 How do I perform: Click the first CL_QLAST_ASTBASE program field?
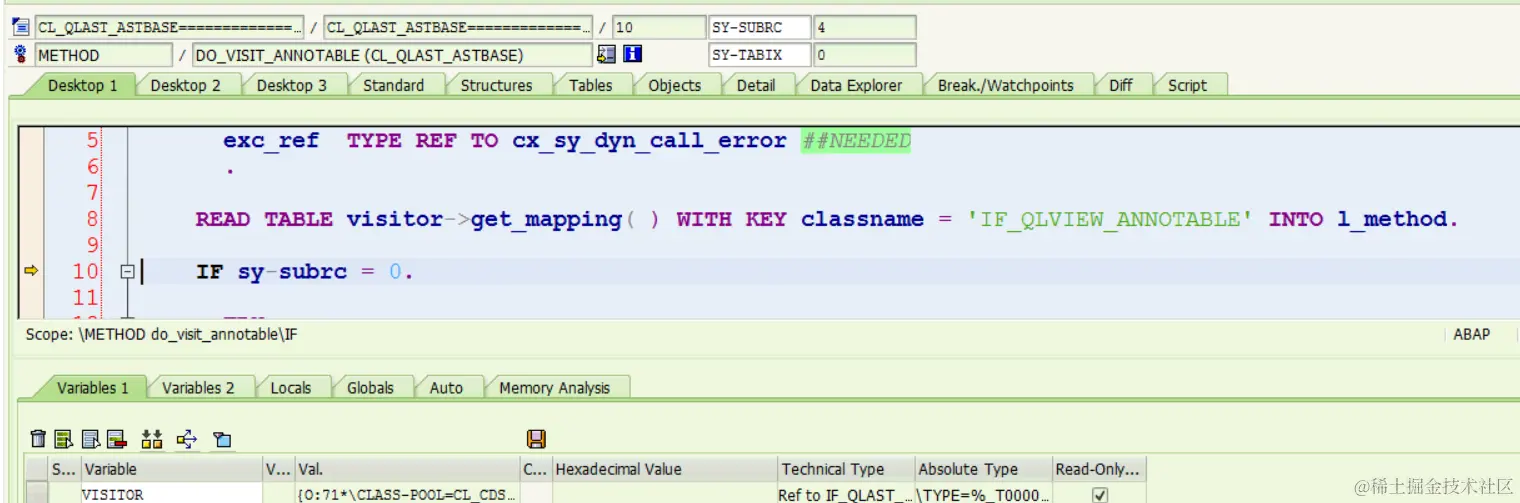coord(169,28)
